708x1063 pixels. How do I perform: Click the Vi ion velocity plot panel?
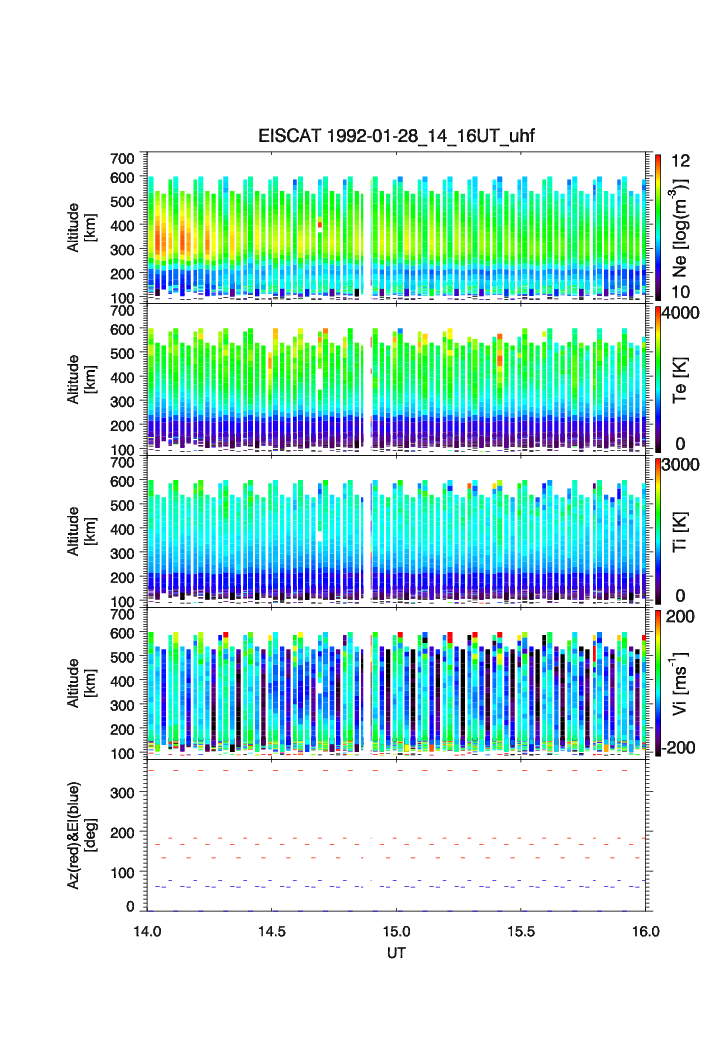(x=396, y=683)
